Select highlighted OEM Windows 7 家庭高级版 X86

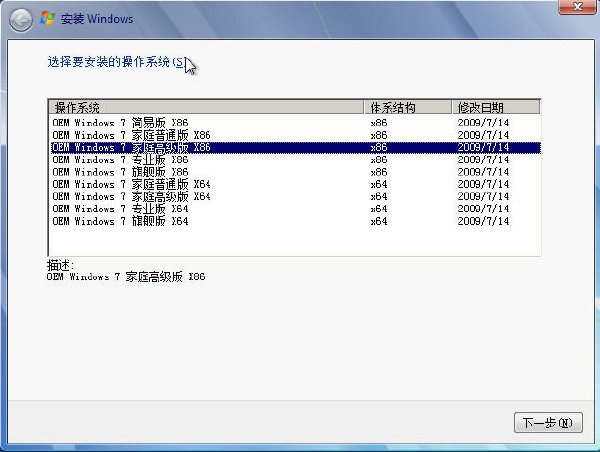click(295, 147)
